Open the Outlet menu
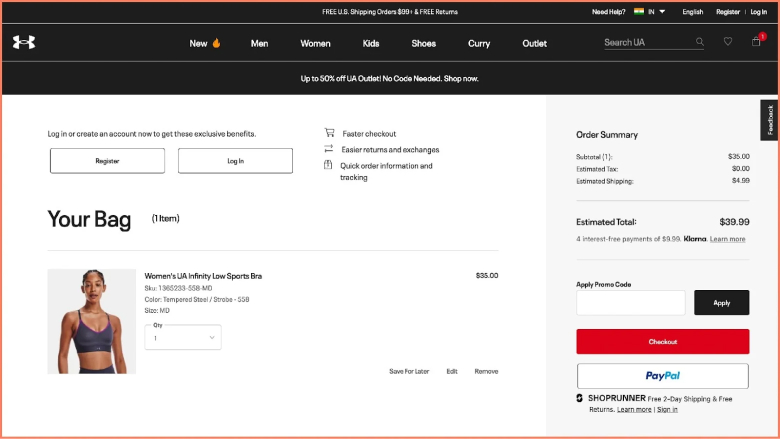 click(x=534, y=44)
